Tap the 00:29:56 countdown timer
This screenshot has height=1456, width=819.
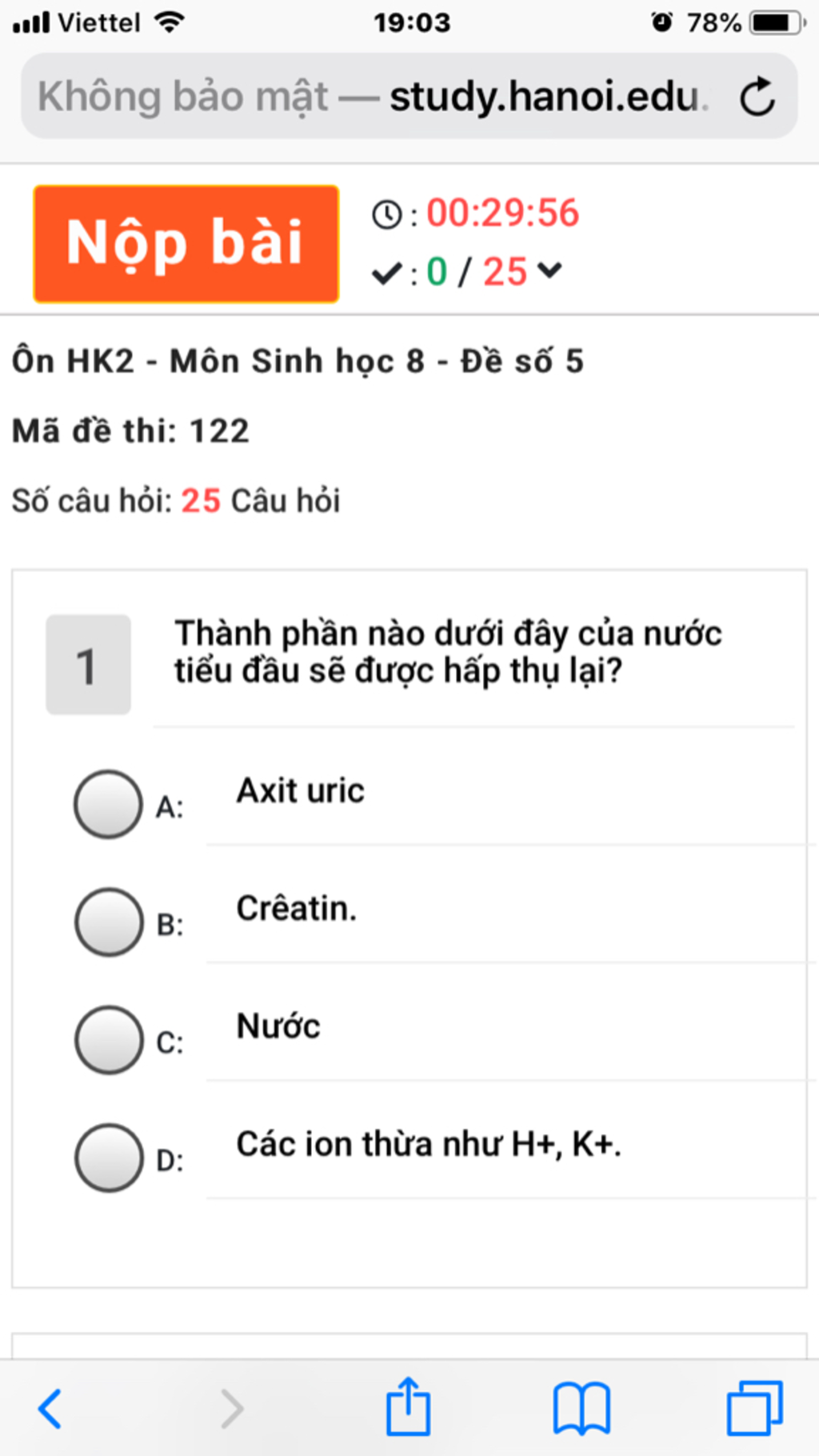(x=502, y=213)
